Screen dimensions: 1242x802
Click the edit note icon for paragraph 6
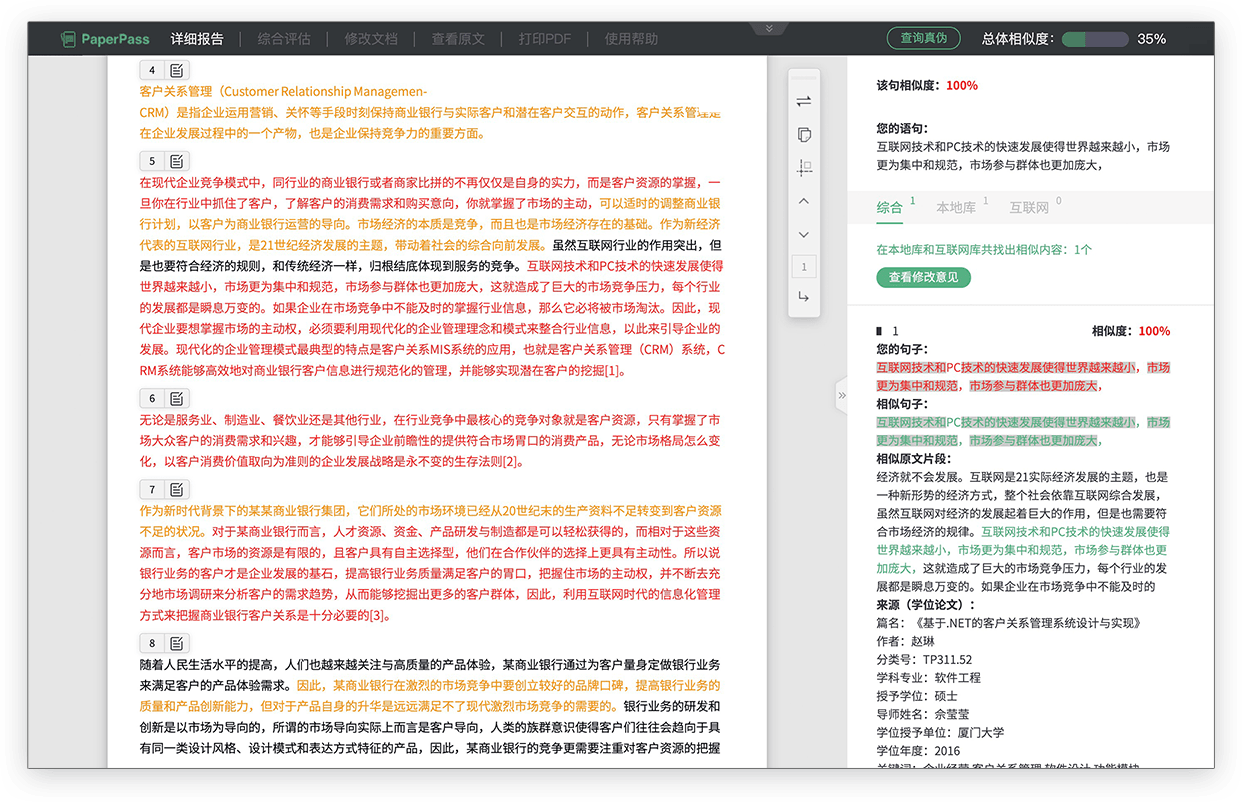[177, 398]
